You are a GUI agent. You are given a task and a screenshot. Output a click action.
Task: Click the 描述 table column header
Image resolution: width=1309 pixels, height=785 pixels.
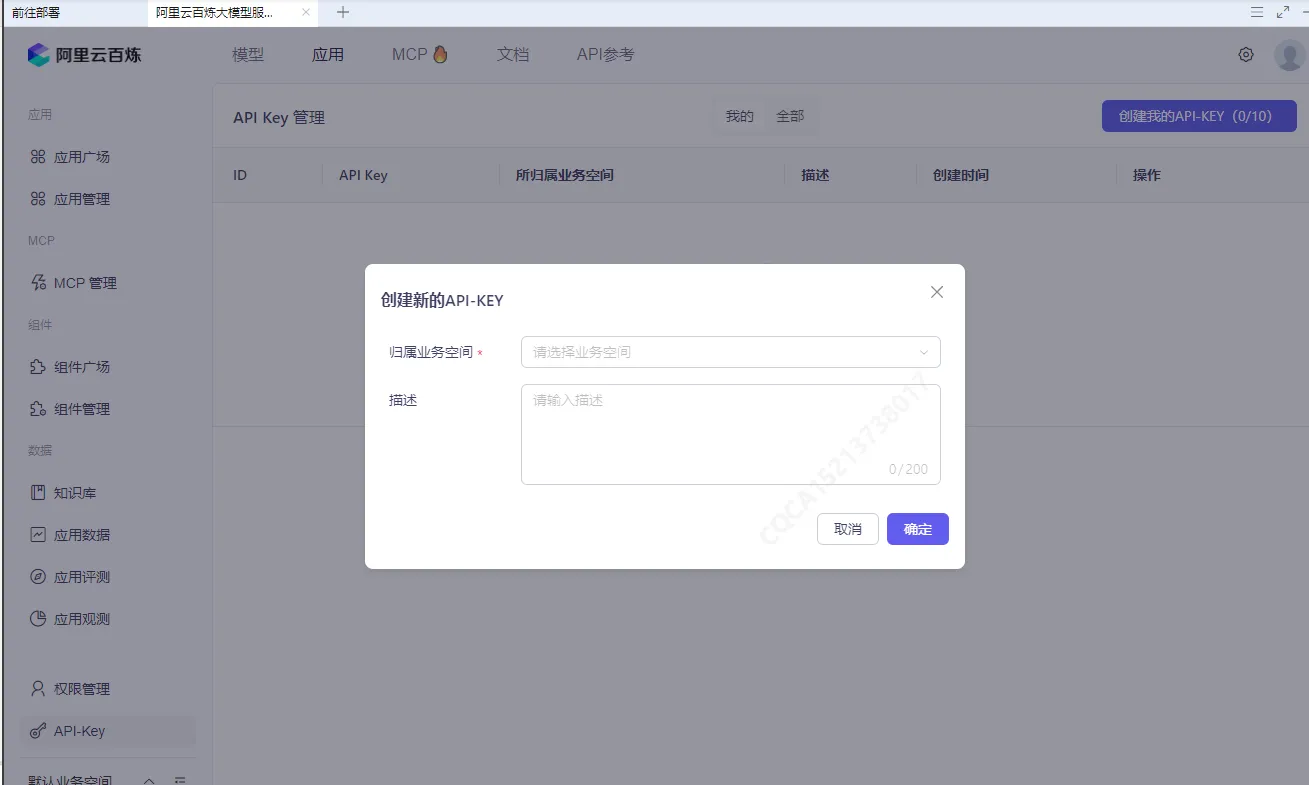816,175
